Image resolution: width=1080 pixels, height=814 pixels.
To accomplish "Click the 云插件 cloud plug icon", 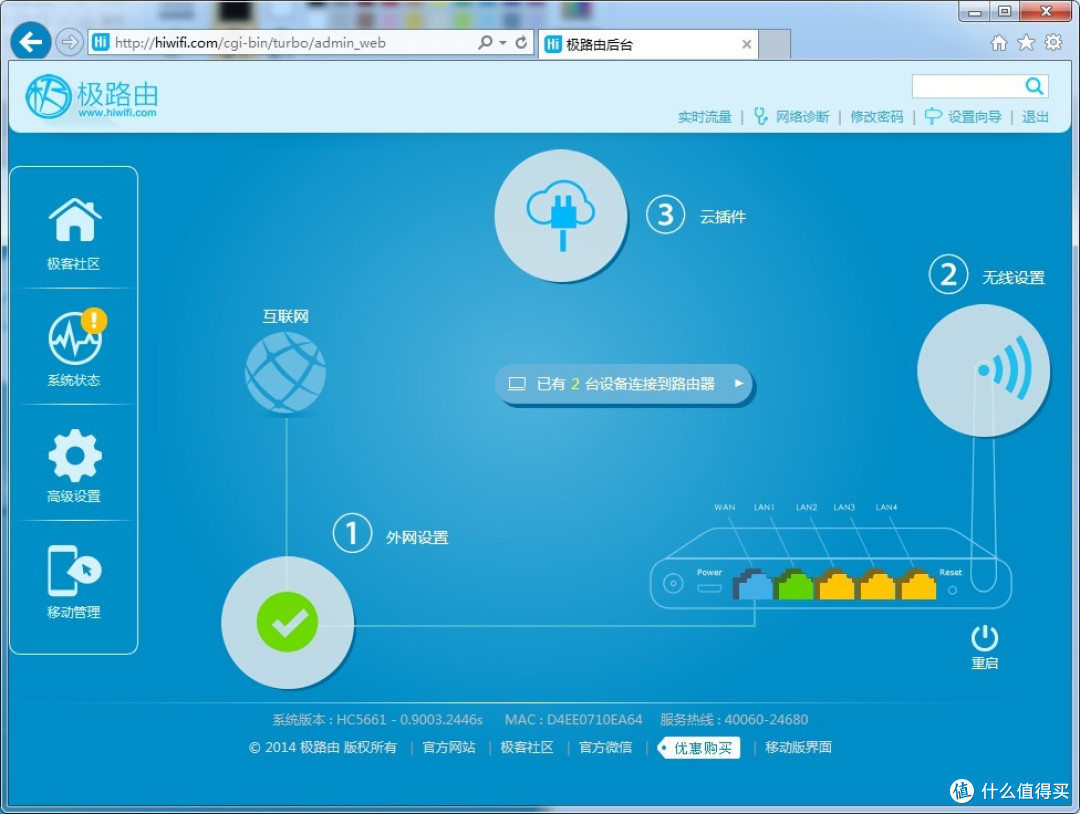I will [x=560, y=216].
